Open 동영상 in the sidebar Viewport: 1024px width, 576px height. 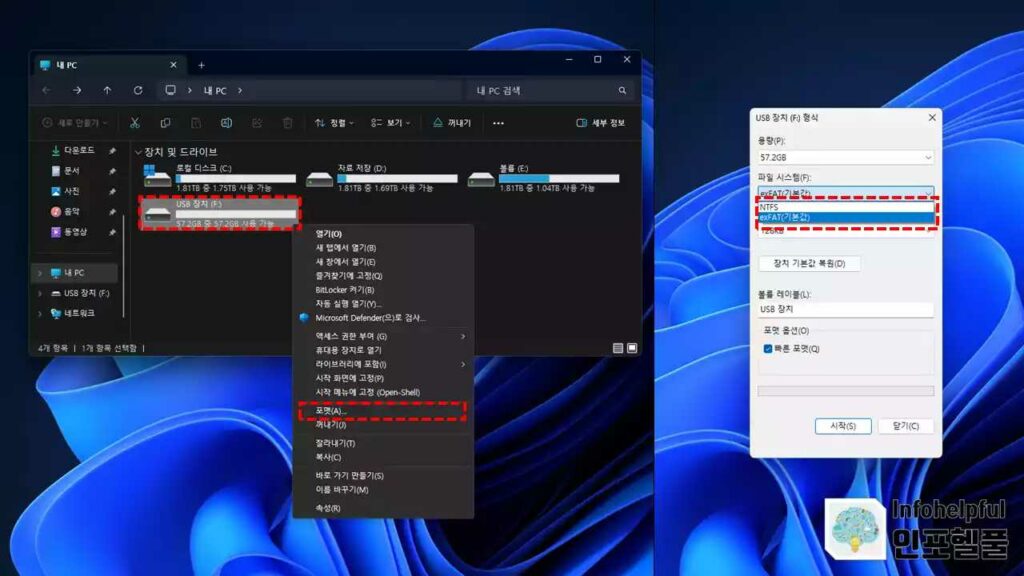click(69, 232)
